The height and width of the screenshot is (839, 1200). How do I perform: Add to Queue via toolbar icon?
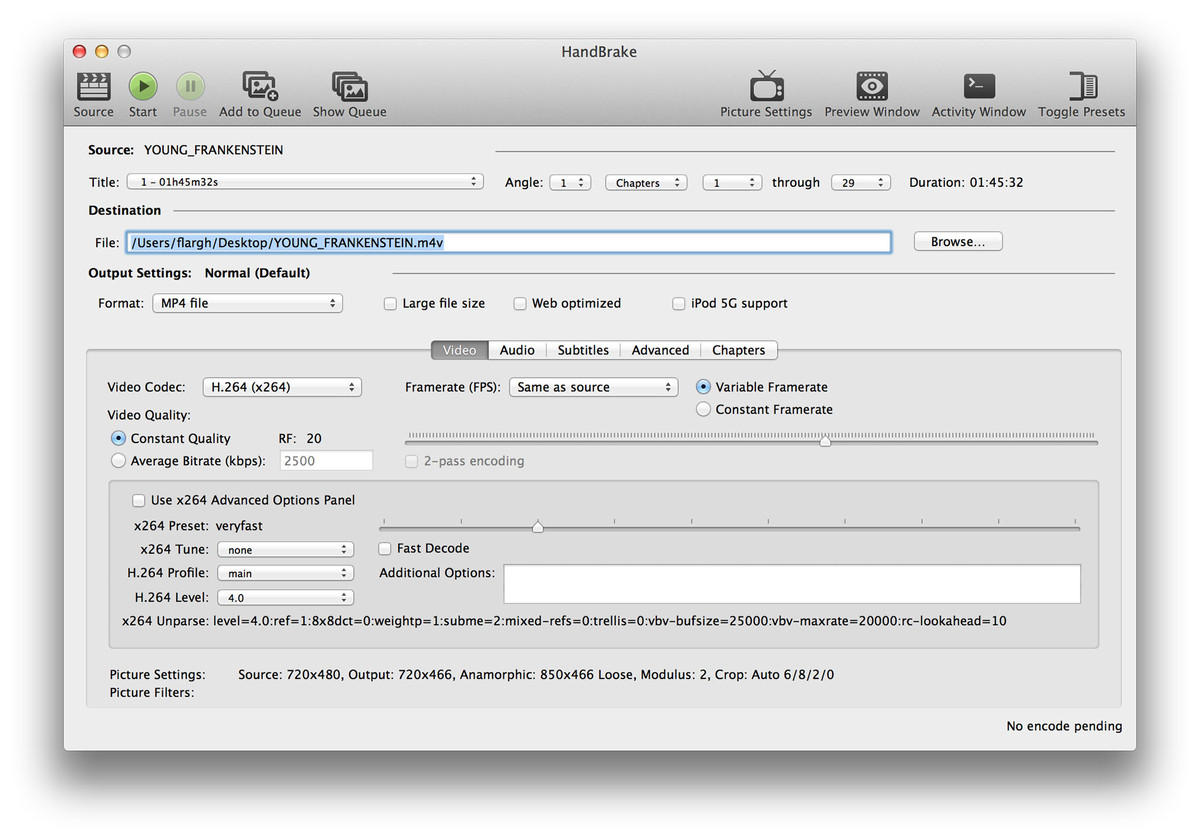click(x=260, y=86)
